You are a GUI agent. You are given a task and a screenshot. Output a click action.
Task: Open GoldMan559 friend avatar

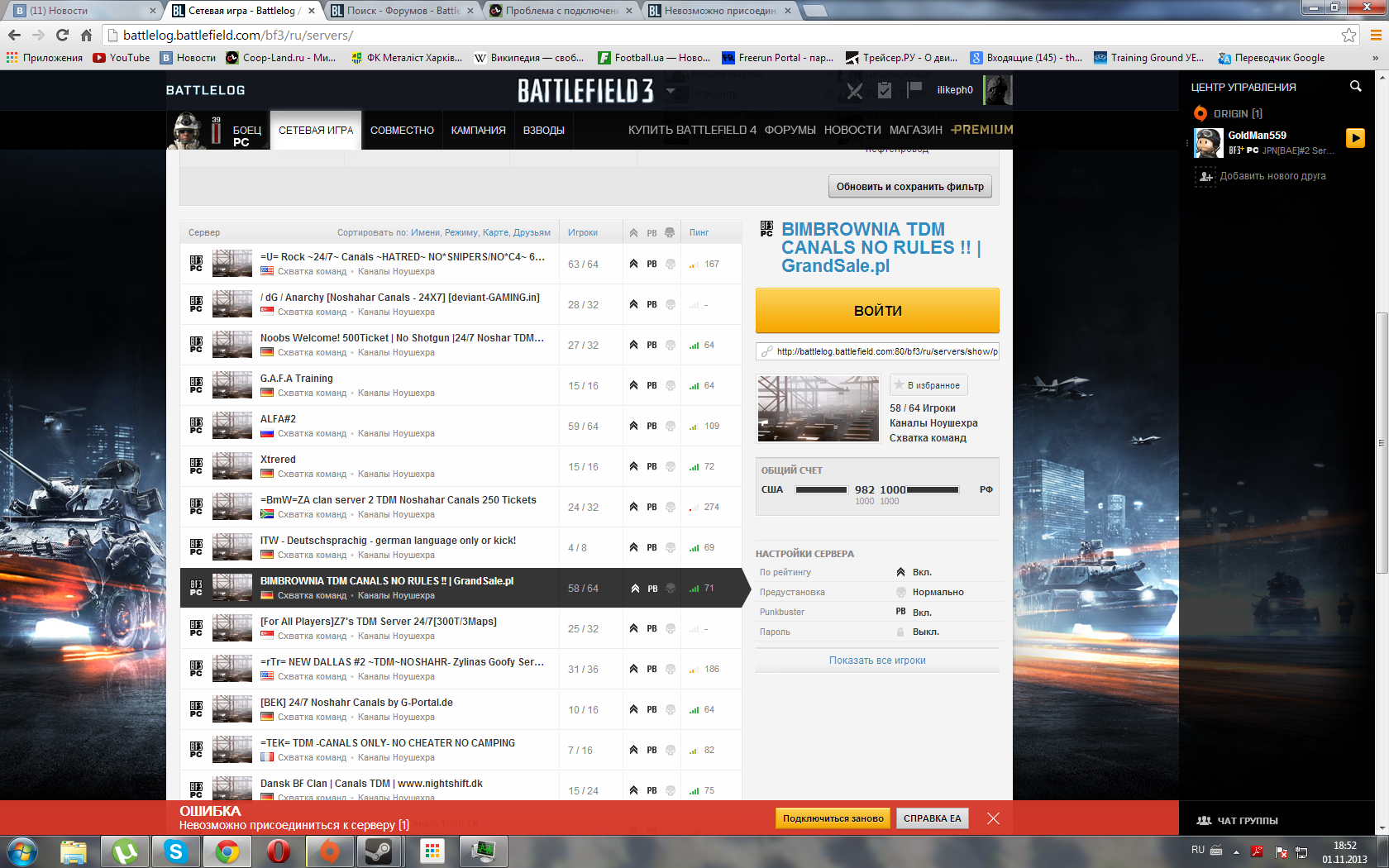pyautogui.click(x=1208, y=143)
